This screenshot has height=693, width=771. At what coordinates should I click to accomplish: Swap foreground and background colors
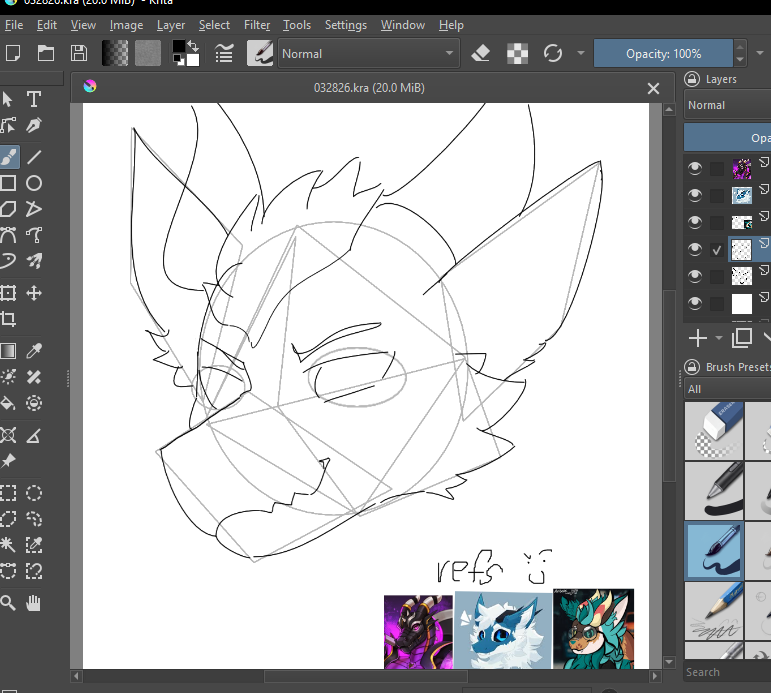pyautogui.click(x=193, y=47)
